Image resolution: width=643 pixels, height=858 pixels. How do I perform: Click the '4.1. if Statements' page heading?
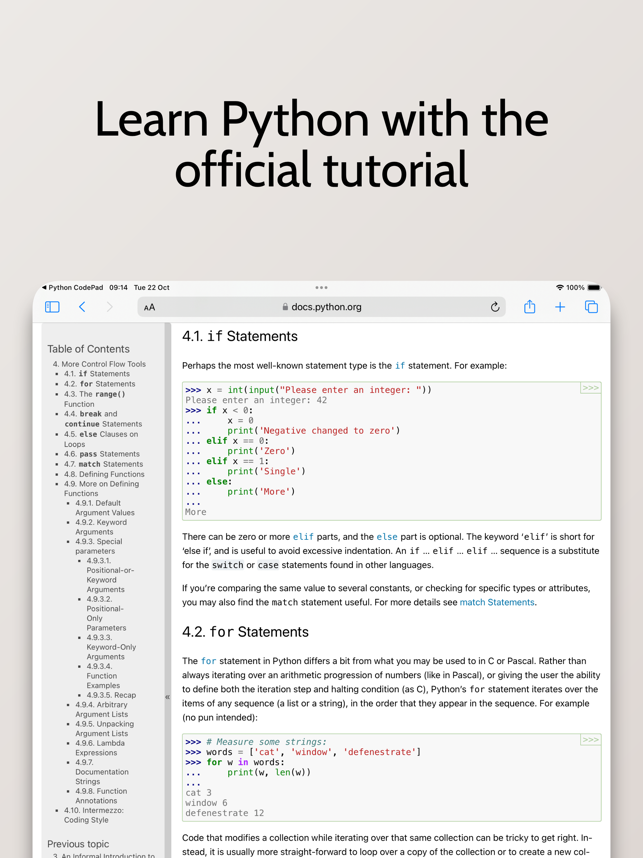[240, 336]
